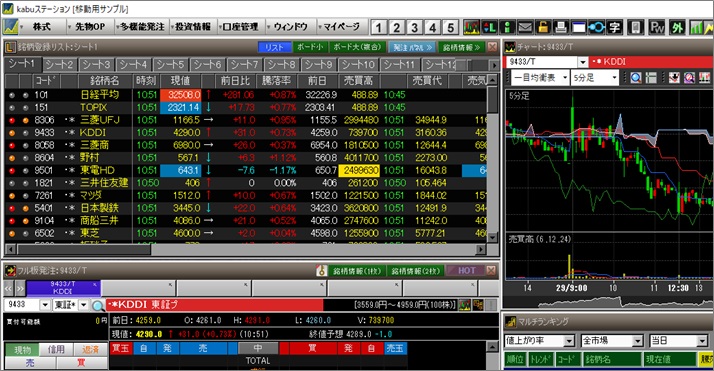Click the printer icon in top toolbar
This screenshot has width=714, height=371.
(x=561, y=27)
